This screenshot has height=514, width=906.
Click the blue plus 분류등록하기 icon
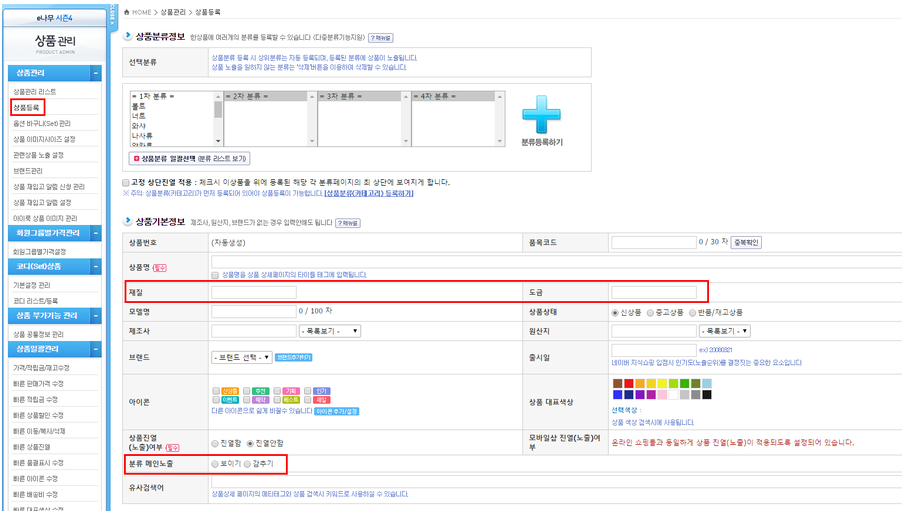541,114
